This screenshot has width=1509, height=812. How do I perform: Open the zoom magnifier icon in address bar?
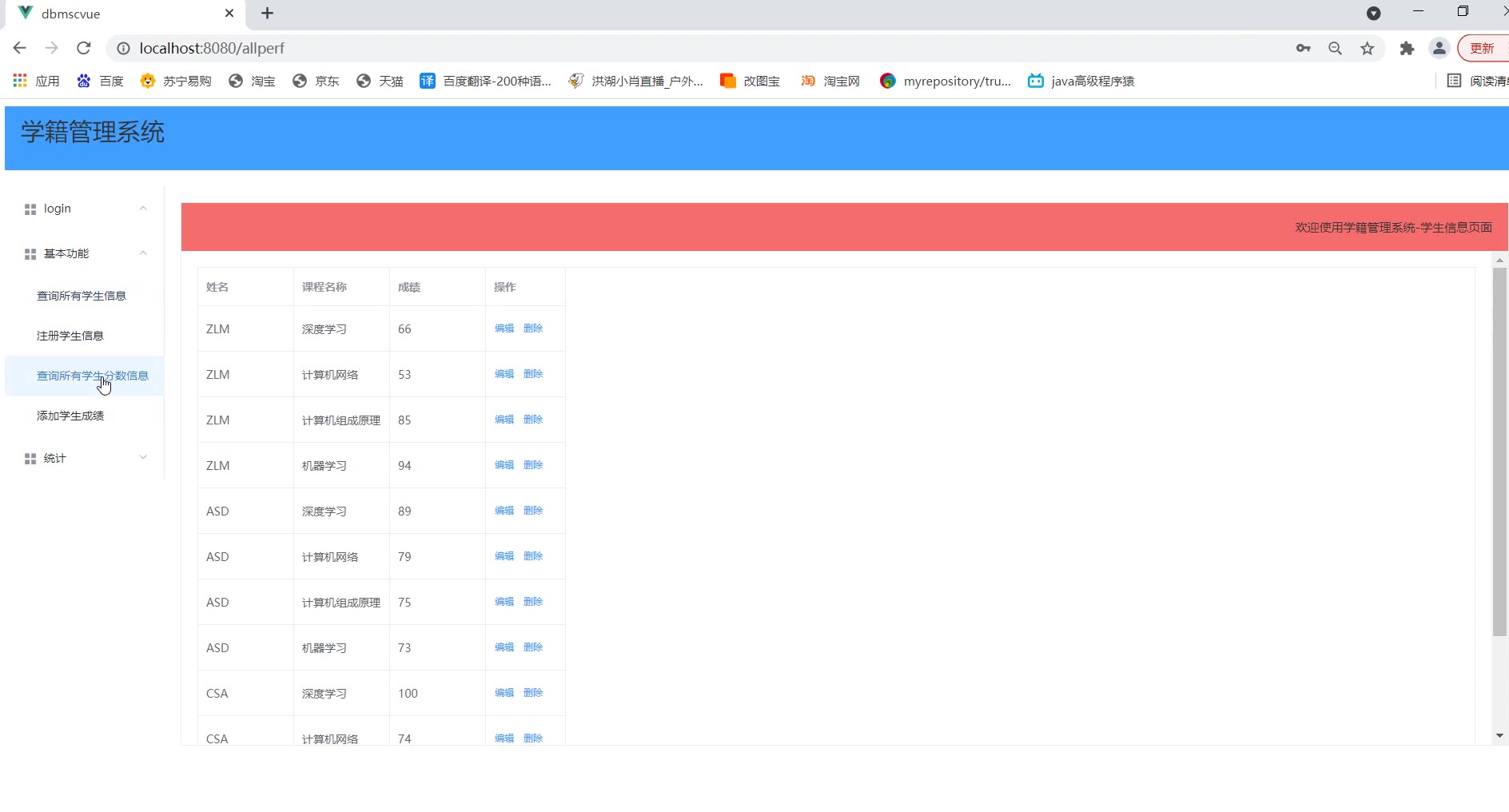1335,48
